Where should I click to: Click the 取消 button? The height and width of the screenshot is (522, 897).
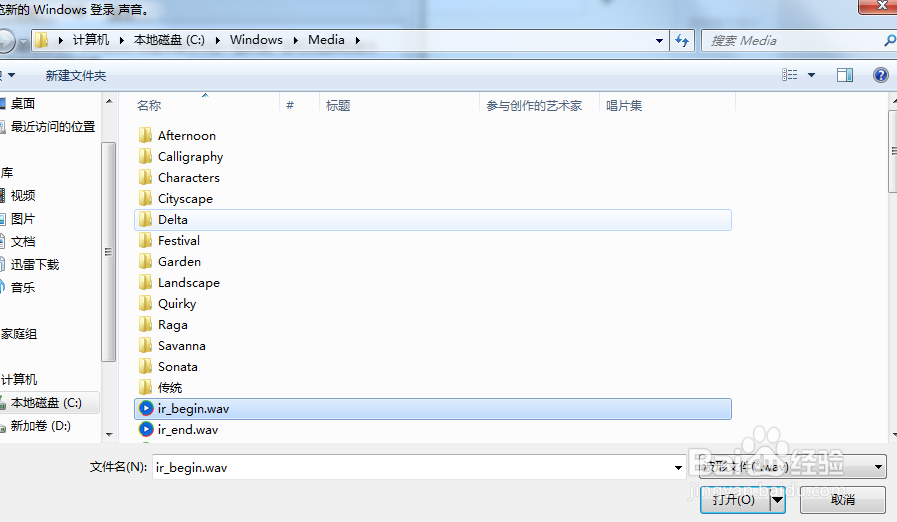pos(843,500)
